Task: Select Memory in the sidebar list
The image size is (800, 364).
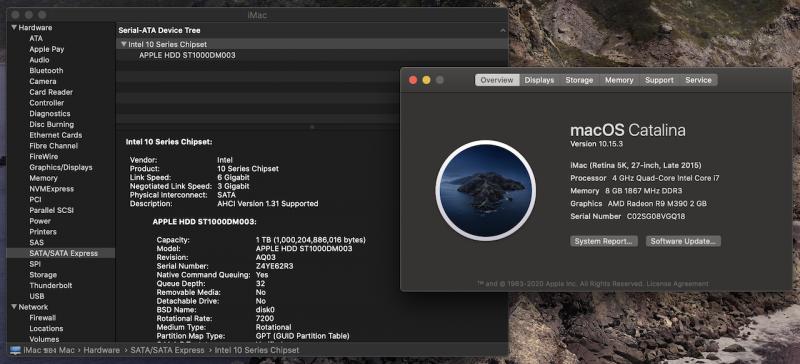Action: (x=43, y=178)
